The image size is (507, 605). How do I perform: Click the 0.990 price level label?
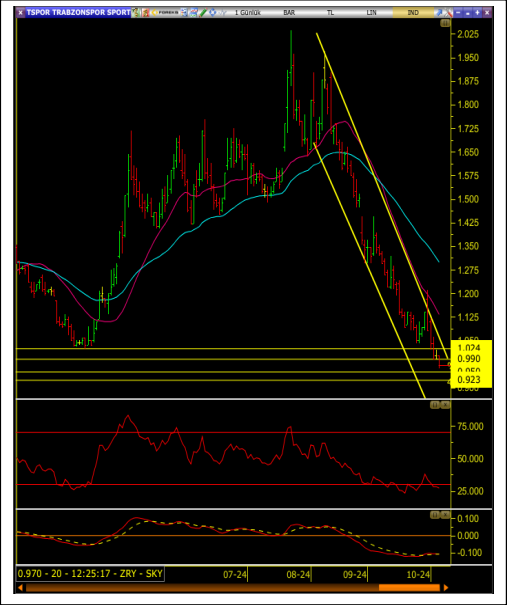point(469,359)
